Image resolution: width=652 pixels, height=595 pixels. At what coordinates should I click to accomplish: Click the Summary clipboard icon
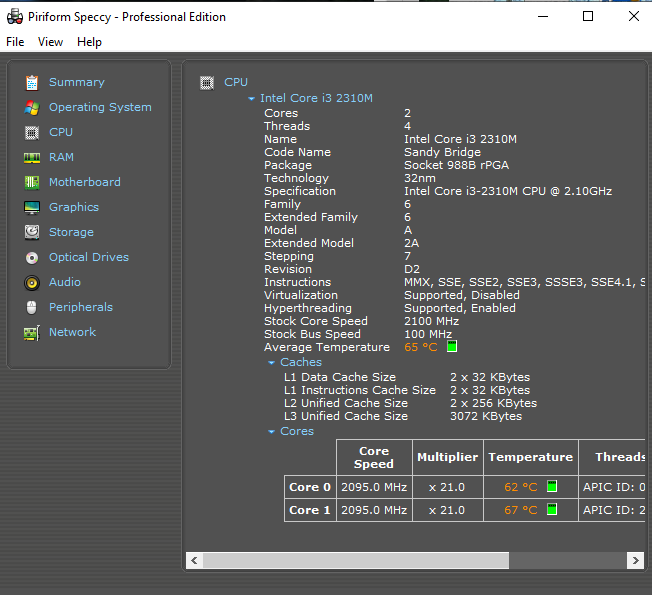click(x=32, y=82)
